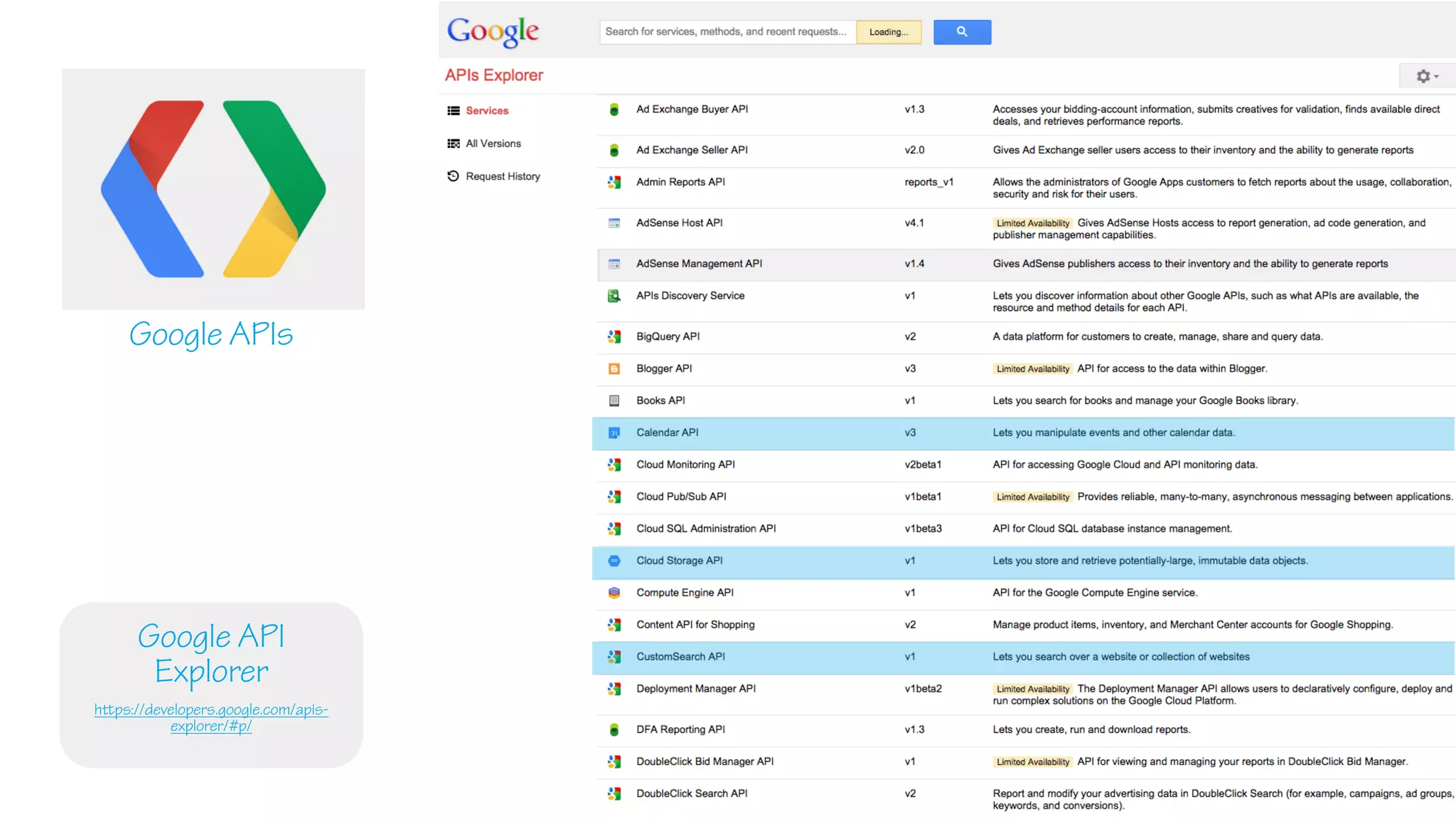Select the DoubleClick Bid Manager API name
Viewport: 1456px width, 819px height.
(705, 762)
